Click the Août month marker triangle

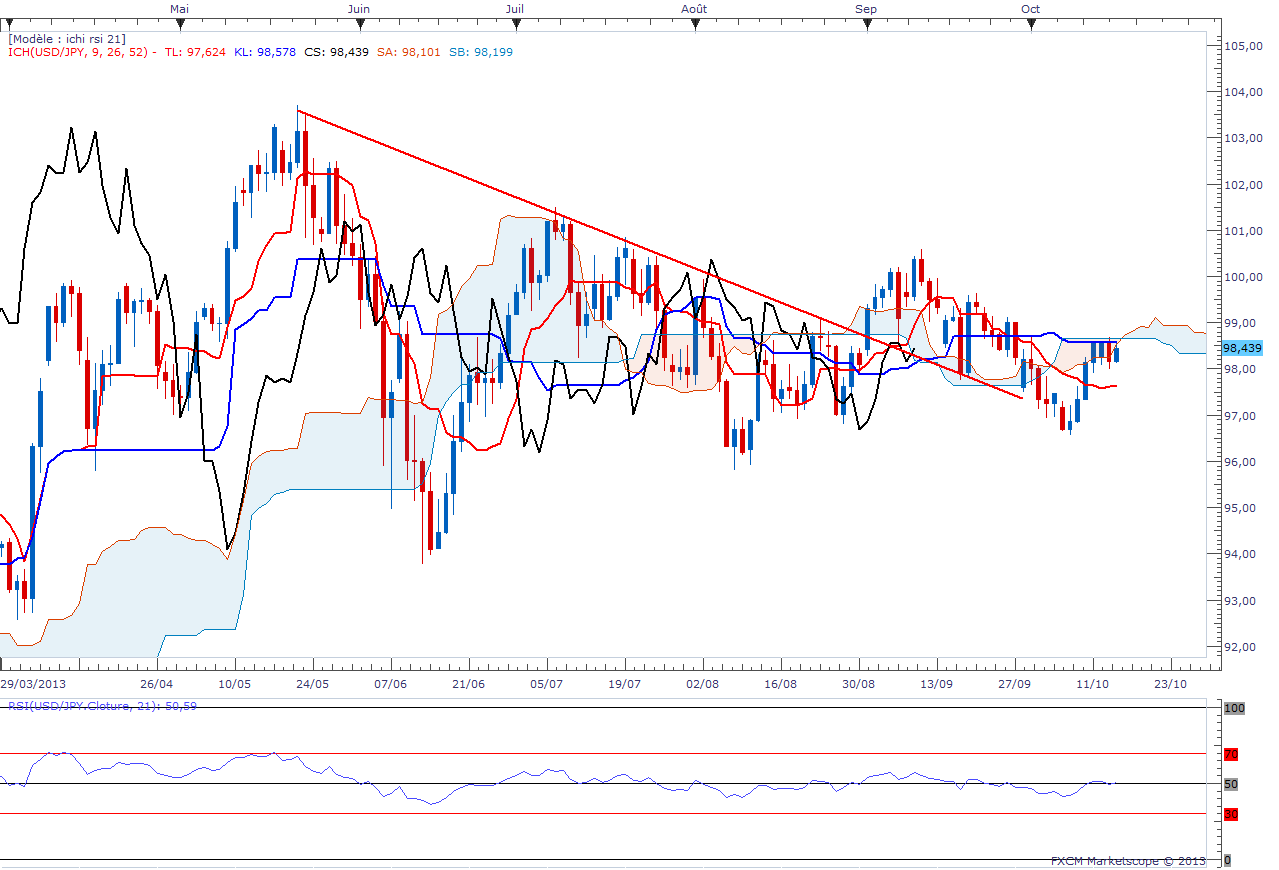(693, 24)
